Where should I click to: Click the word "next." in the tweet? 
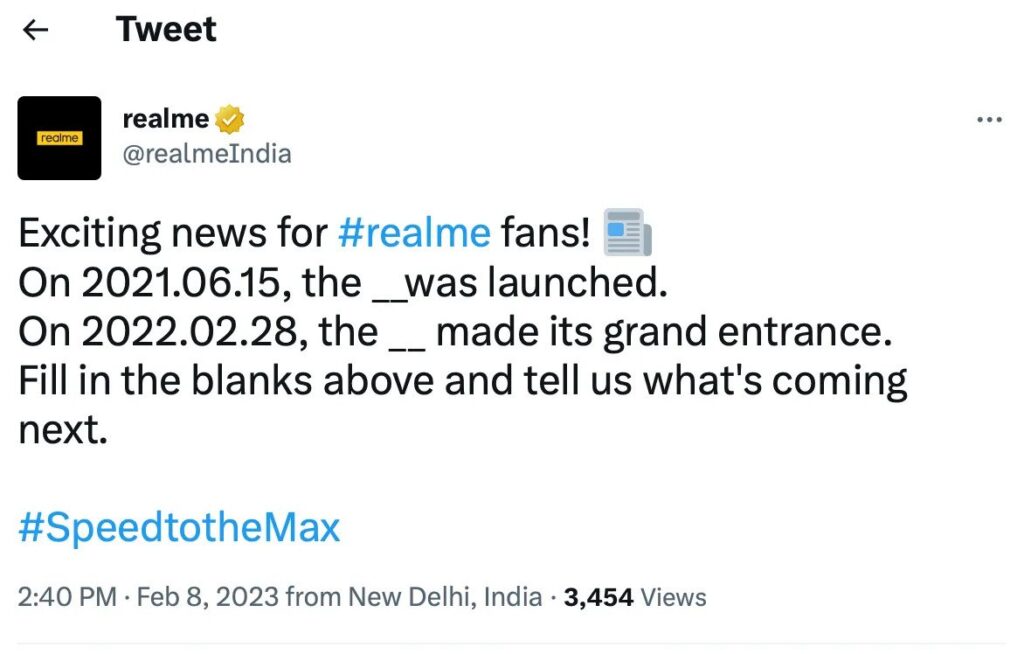(x=62, y=430)
